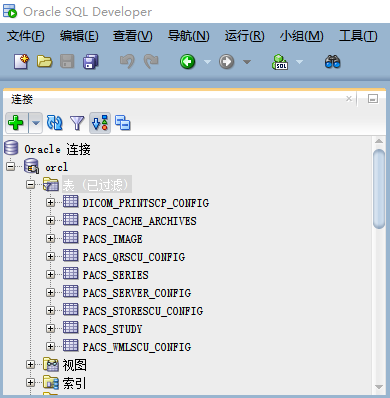Image resolution: width=390 pixels, height=398 pixels.
Task: Select the 连接 panel tab
Action: click(22, 99)
